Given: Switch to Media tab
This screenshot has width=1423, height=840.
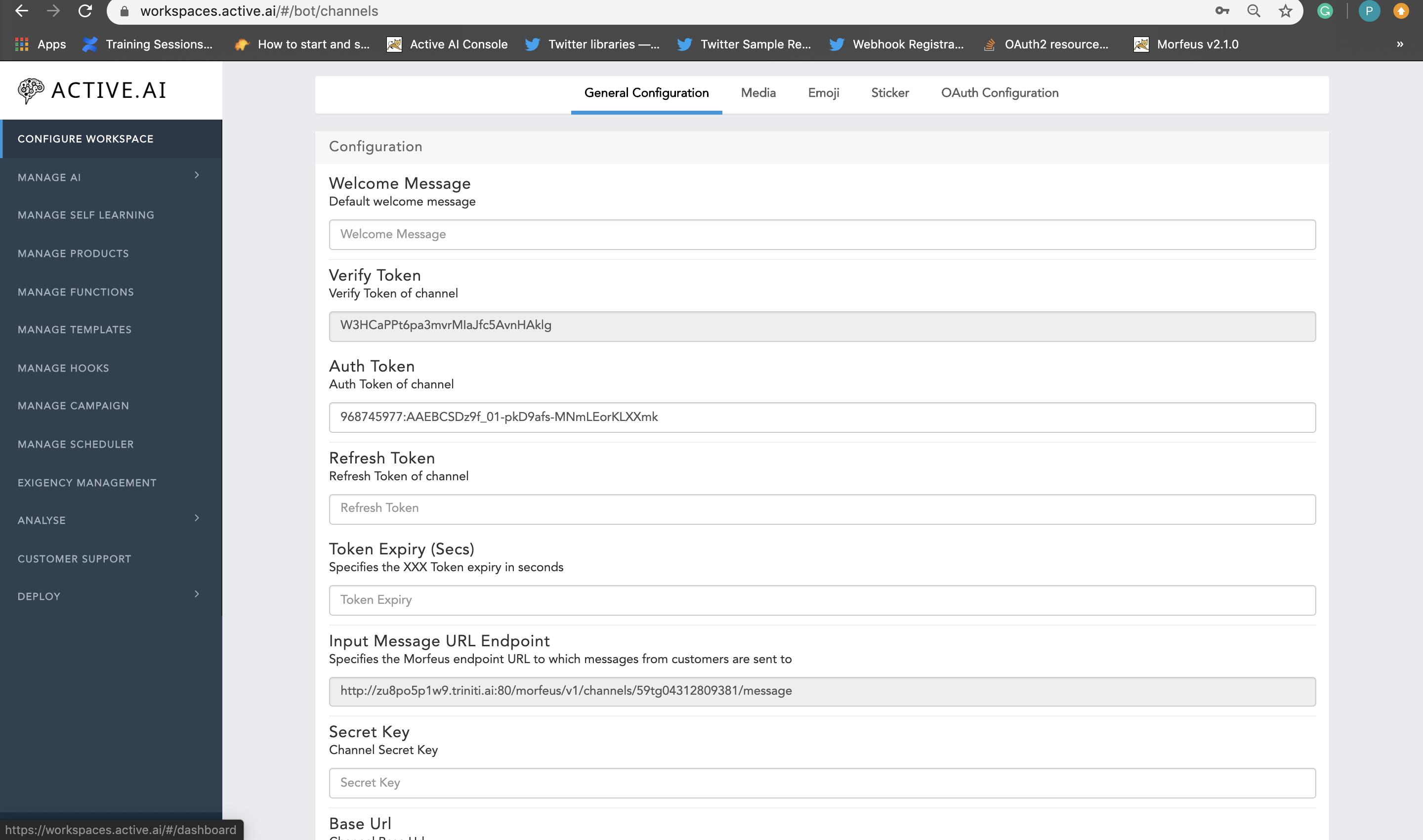Looking at the screenshot, I should click(x=758, y=92).
